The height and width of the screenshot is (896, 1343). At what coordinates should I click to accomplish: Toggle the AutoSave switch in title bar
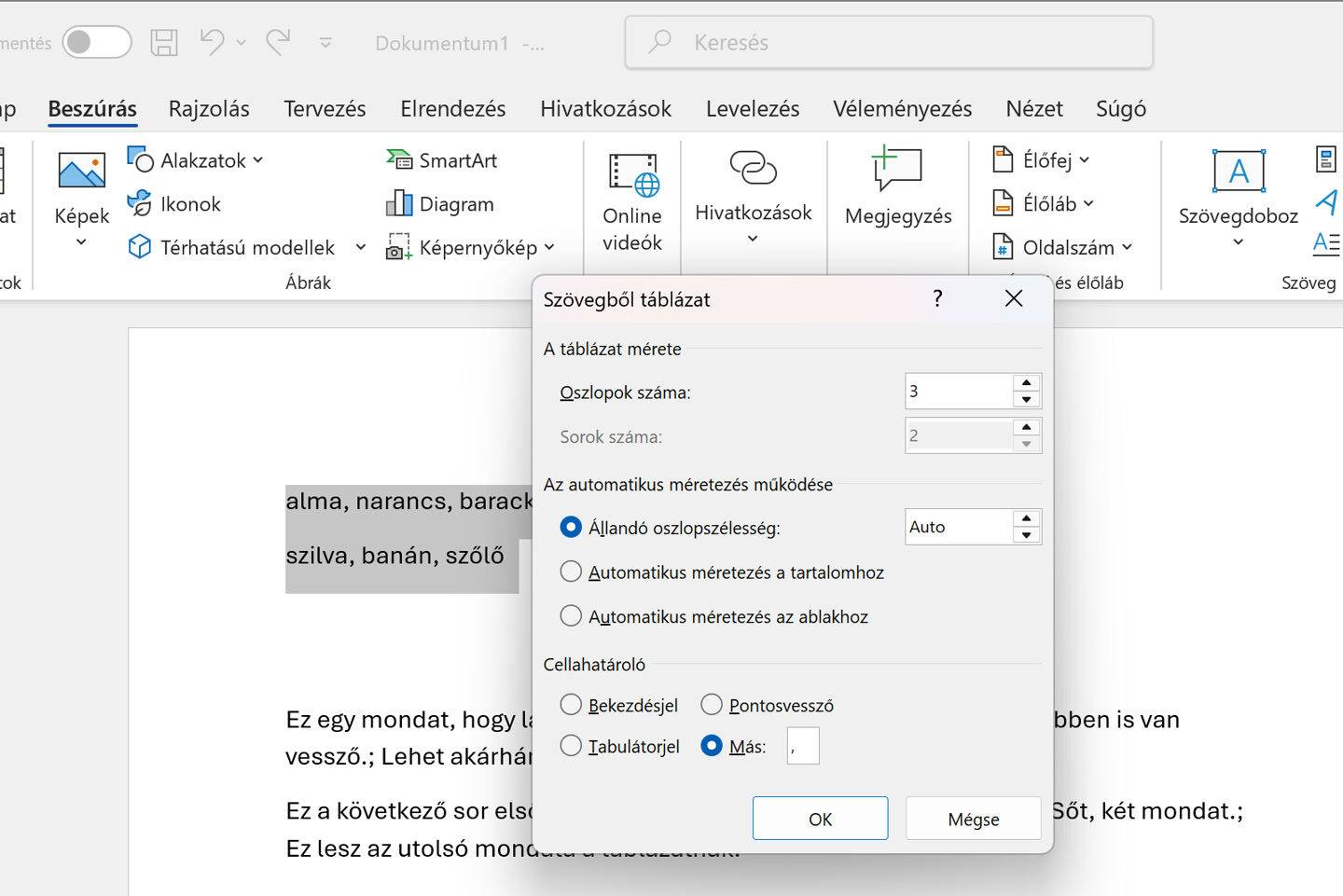click(x=97, y=42)
